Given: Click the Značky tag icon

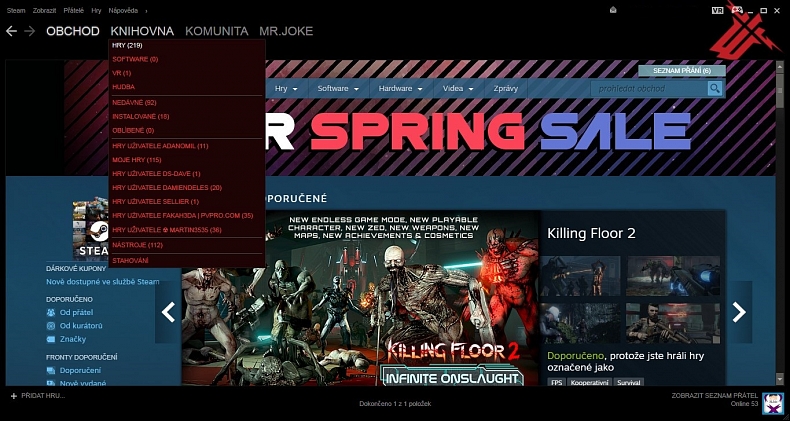Looking at the screenshot, I should point(50,339).
